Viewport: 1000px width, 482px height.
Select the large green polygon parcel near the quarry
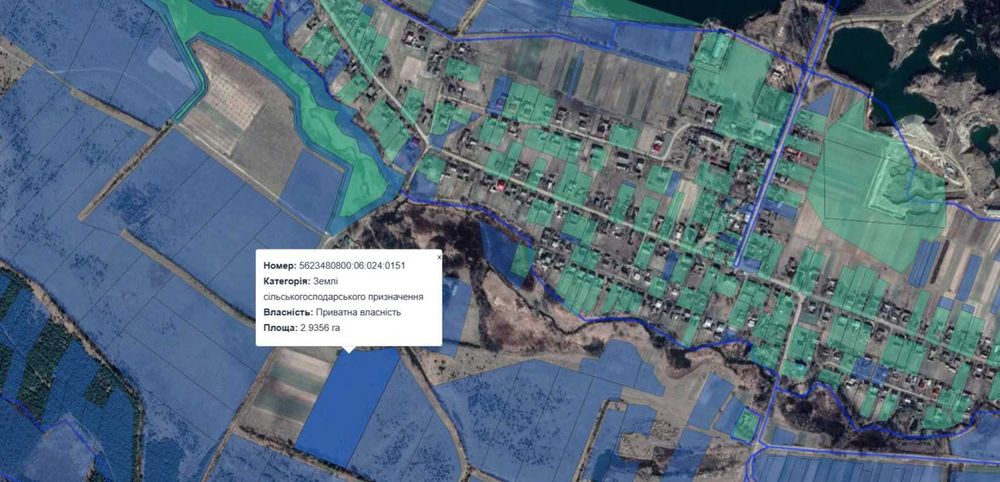875,185
